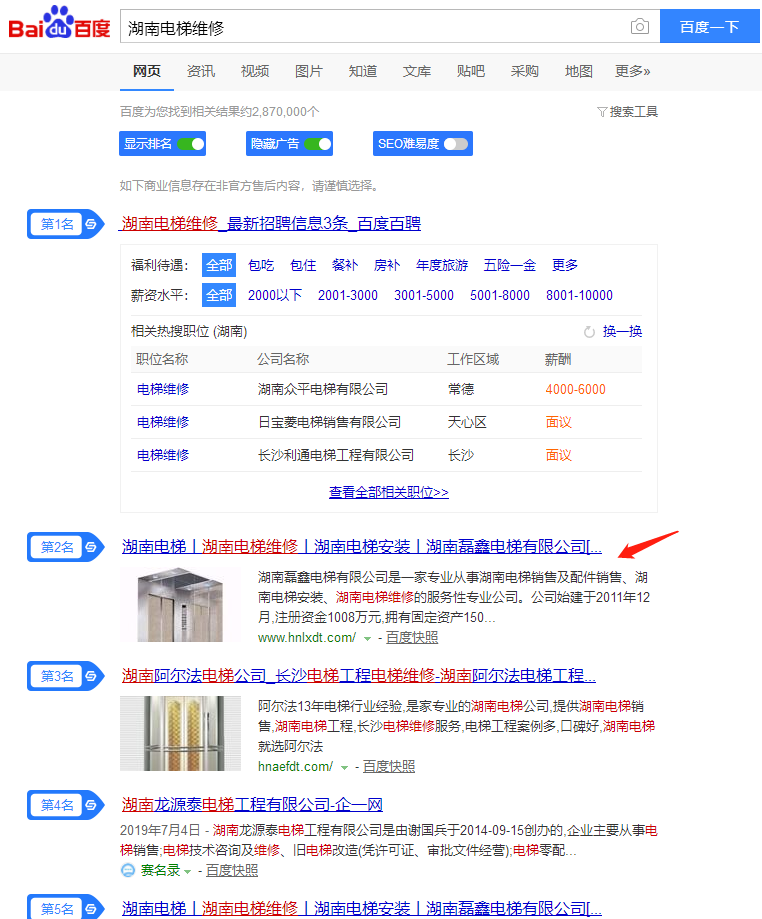Switch to 地图 tab
The image size is (762, 919).
click(579, 72)
